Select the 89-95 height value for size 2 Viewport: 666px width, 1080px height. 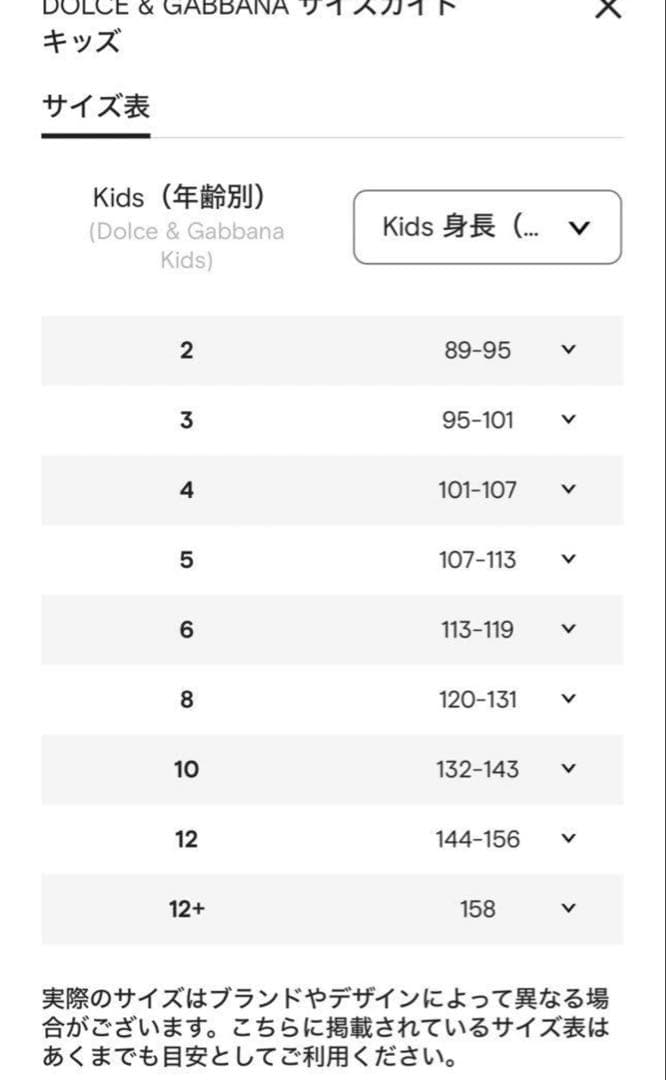[478, 350]
